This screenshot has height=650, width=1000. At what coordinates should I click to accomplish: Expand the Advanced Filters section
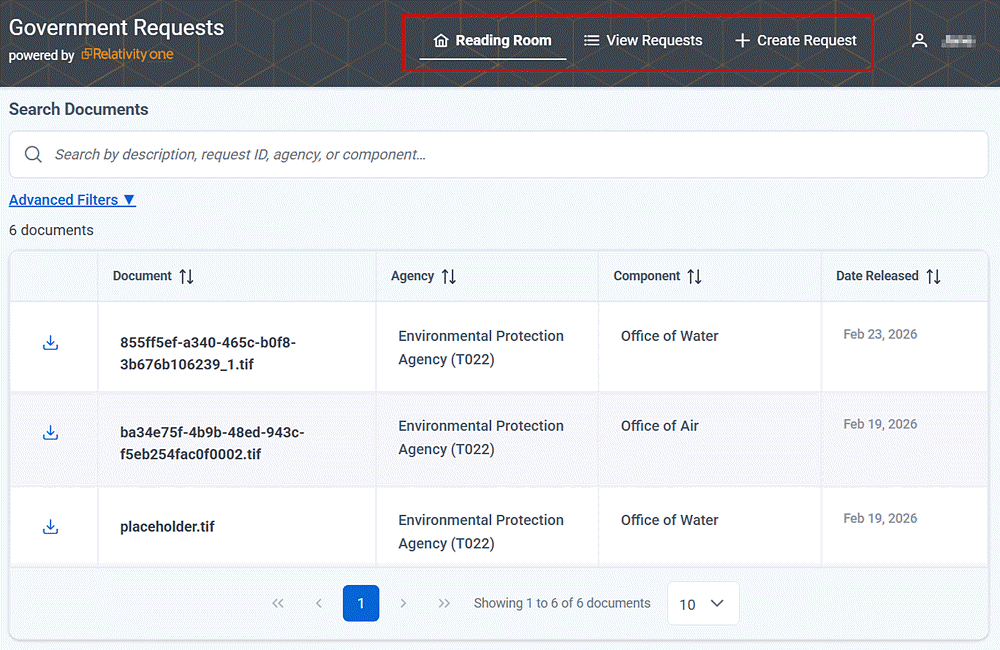click(x=72, y=200)
